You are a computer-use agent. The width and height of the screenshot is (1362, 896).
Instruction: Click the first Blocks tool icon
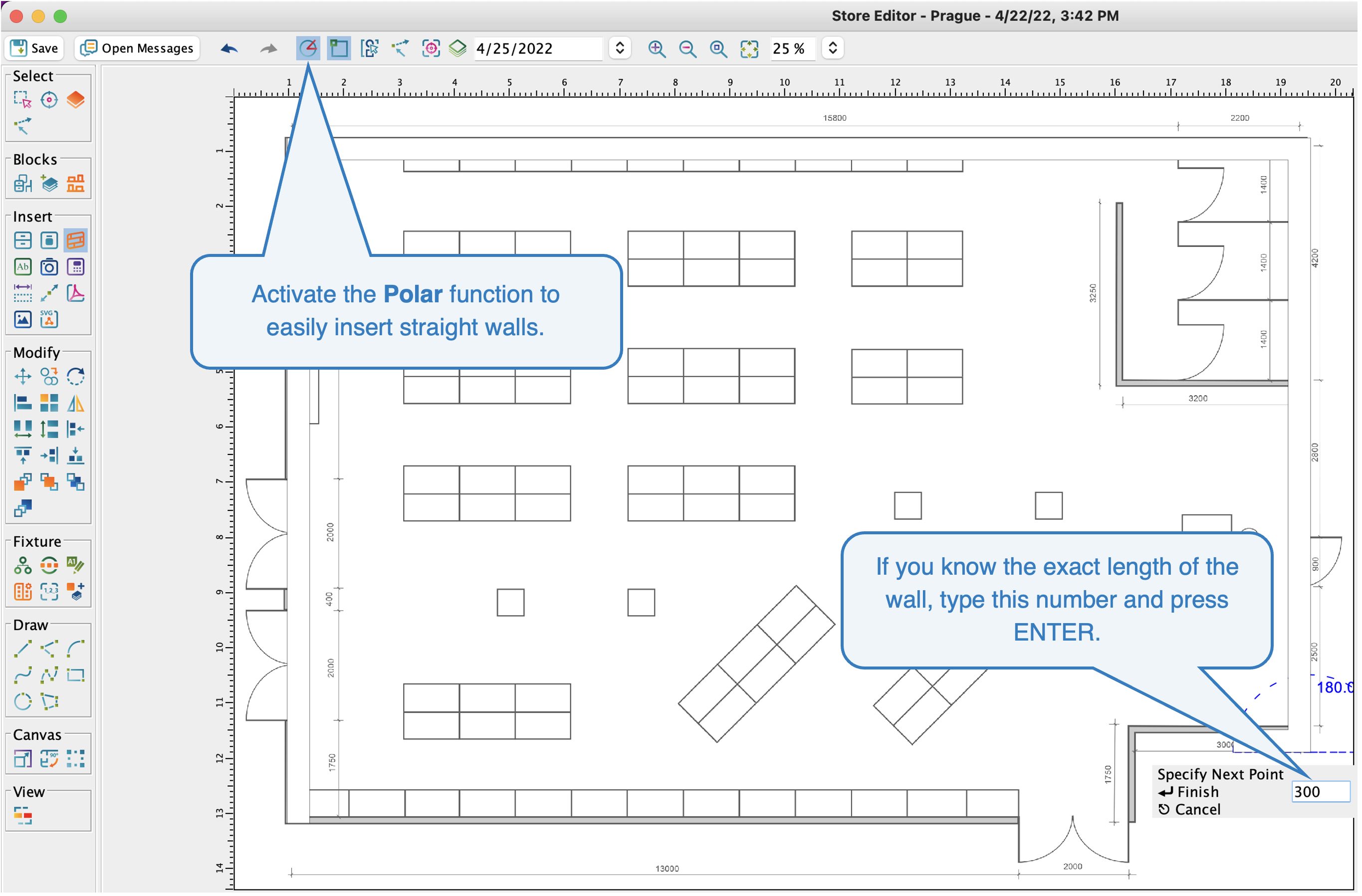[x=22, y=184]
